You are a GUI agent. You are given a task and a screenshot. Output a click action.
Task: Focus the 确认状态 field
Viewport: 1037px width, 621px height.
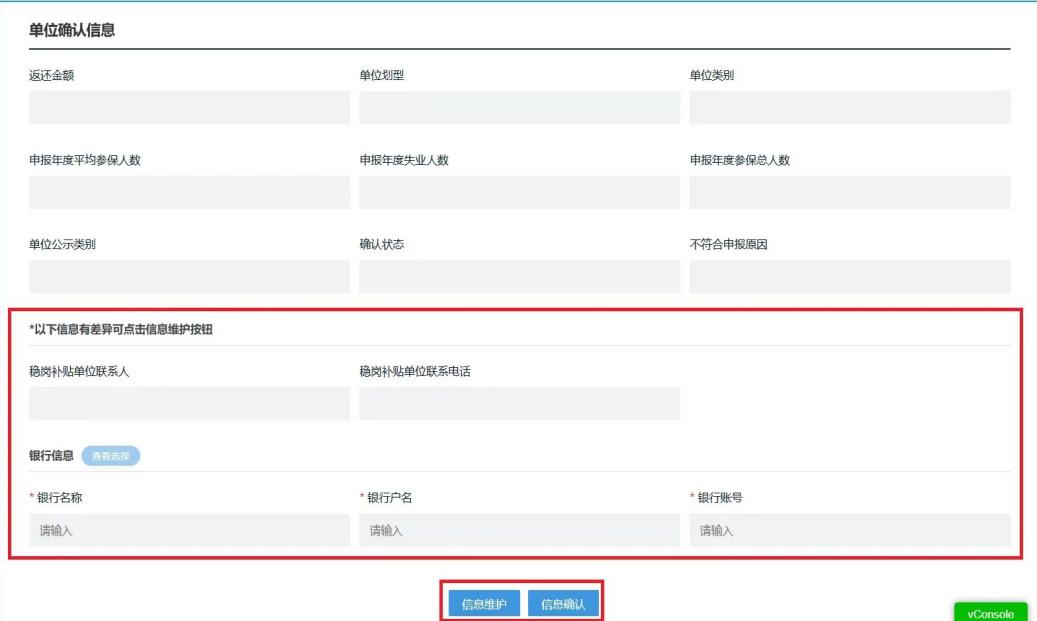519,277
